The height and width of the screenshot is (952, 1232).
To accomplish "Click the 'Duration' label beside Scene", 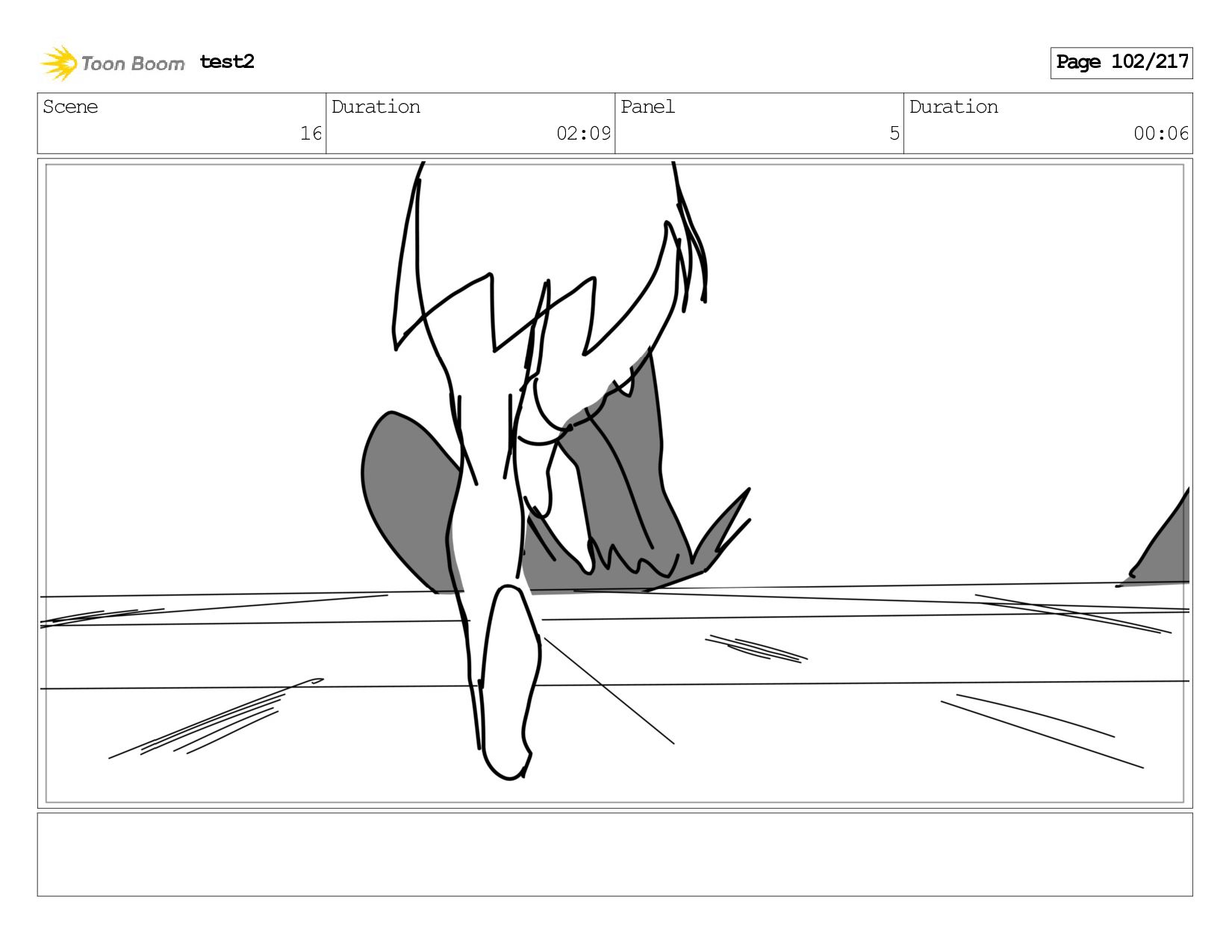I will coord(376,107).
